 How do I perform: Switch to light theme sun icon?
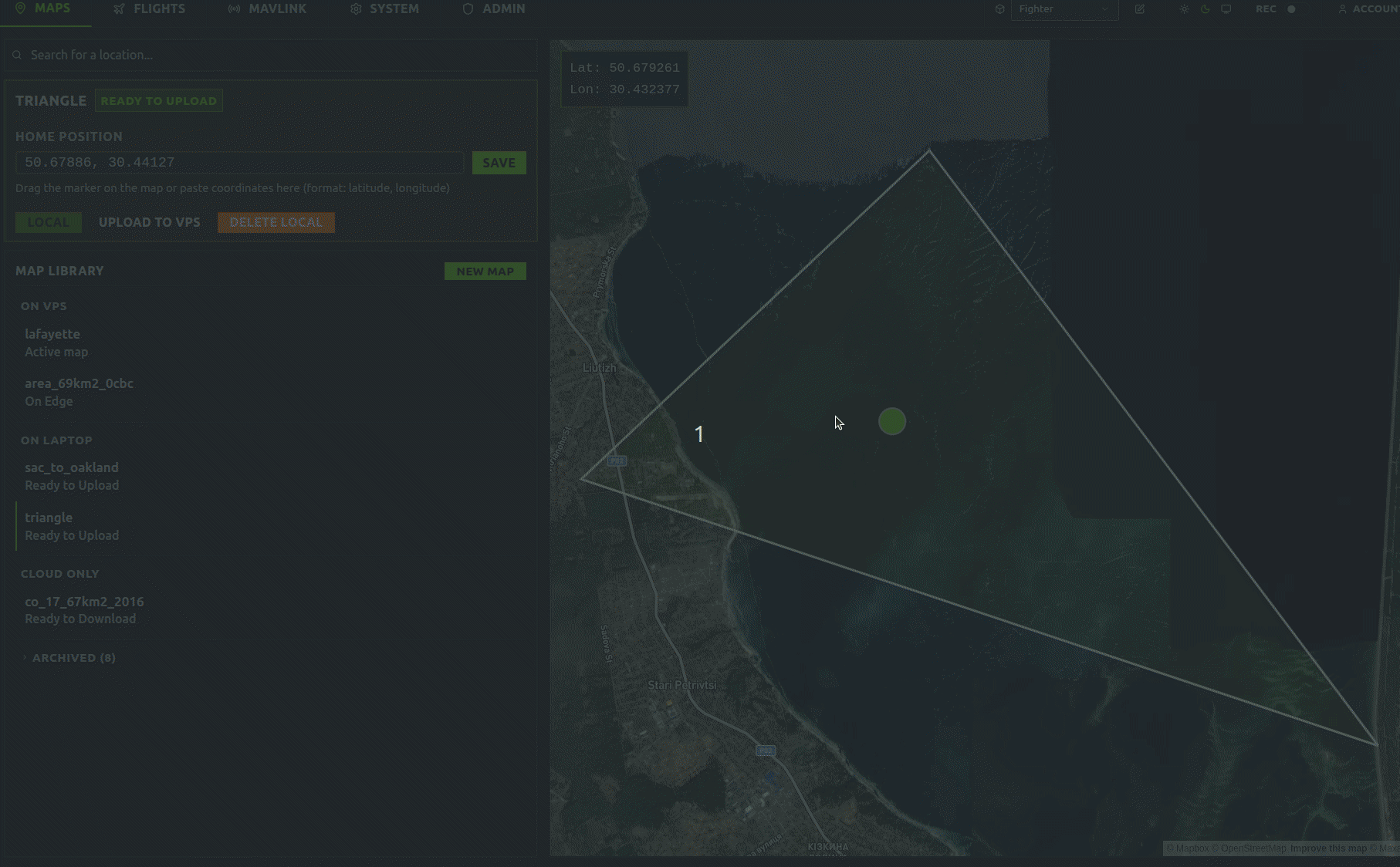click(x=1184, y=9)
